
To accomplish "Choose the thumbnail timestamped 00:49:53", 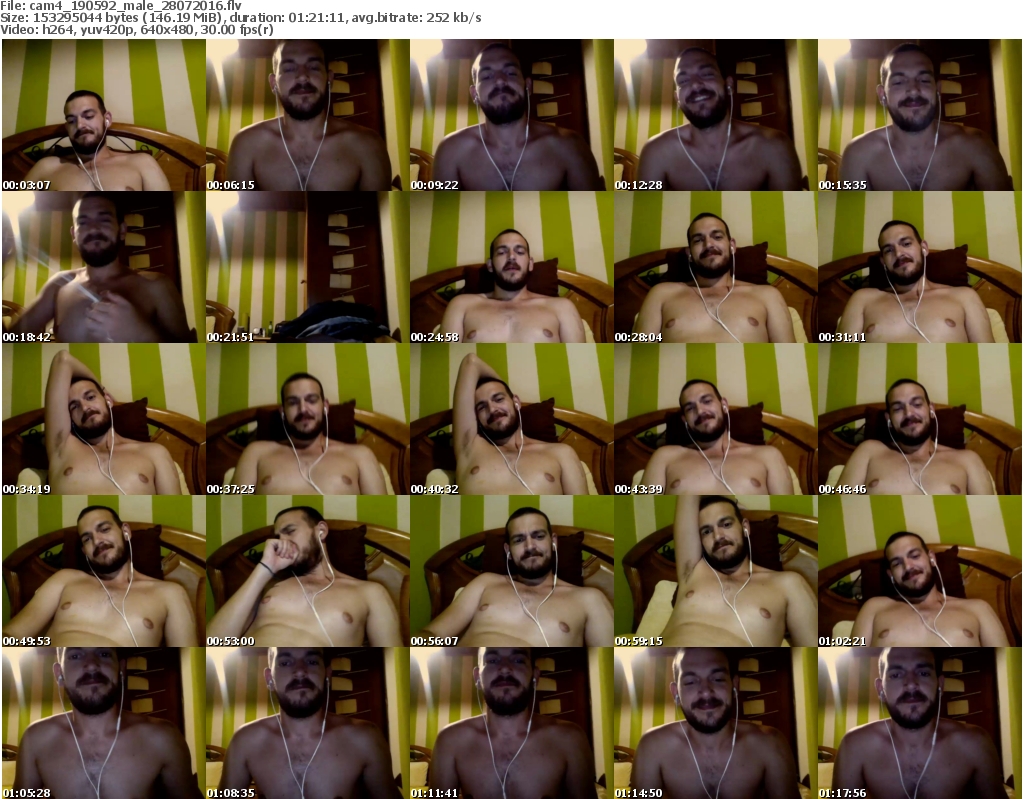I will [x=104, y=571].
